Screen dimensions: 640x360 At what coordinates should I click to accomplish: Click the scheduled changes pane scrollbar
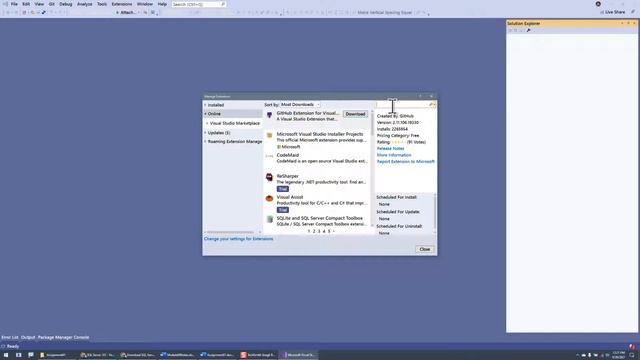(x=435, y=213)
